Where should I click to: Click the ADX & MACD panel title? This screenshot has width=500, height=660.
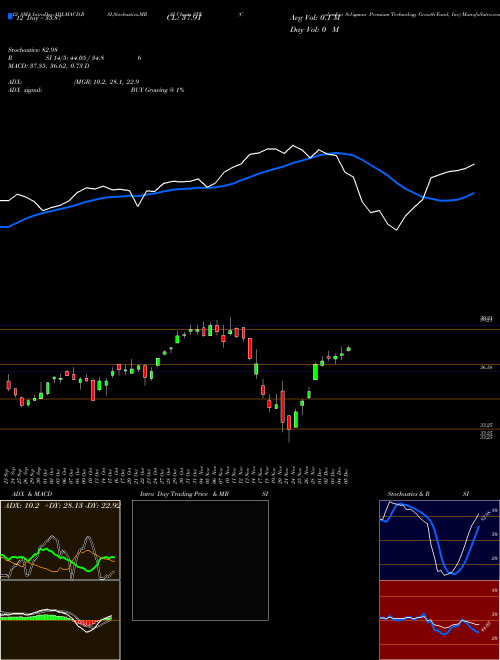32,494
